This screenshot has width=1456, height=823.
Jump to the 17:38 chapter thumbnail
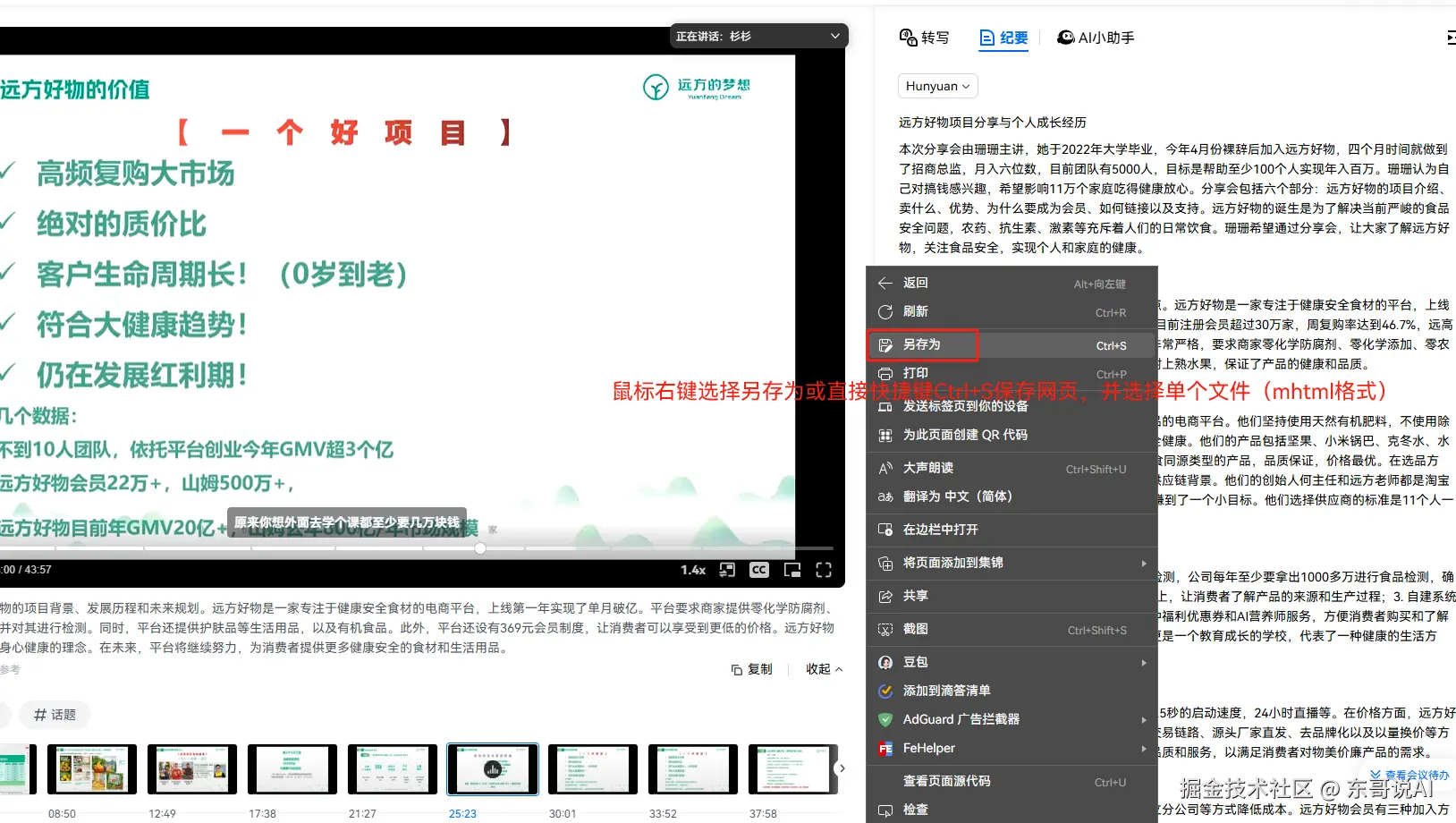click(x=292, y=769)
